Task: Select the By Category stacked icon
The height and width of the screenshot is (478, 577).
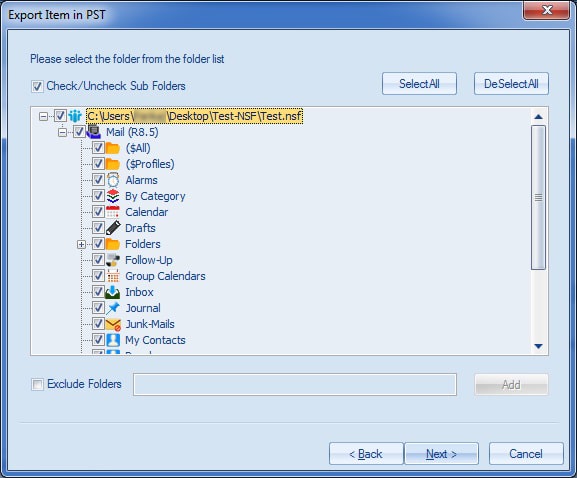Action: tap(113, 196)
